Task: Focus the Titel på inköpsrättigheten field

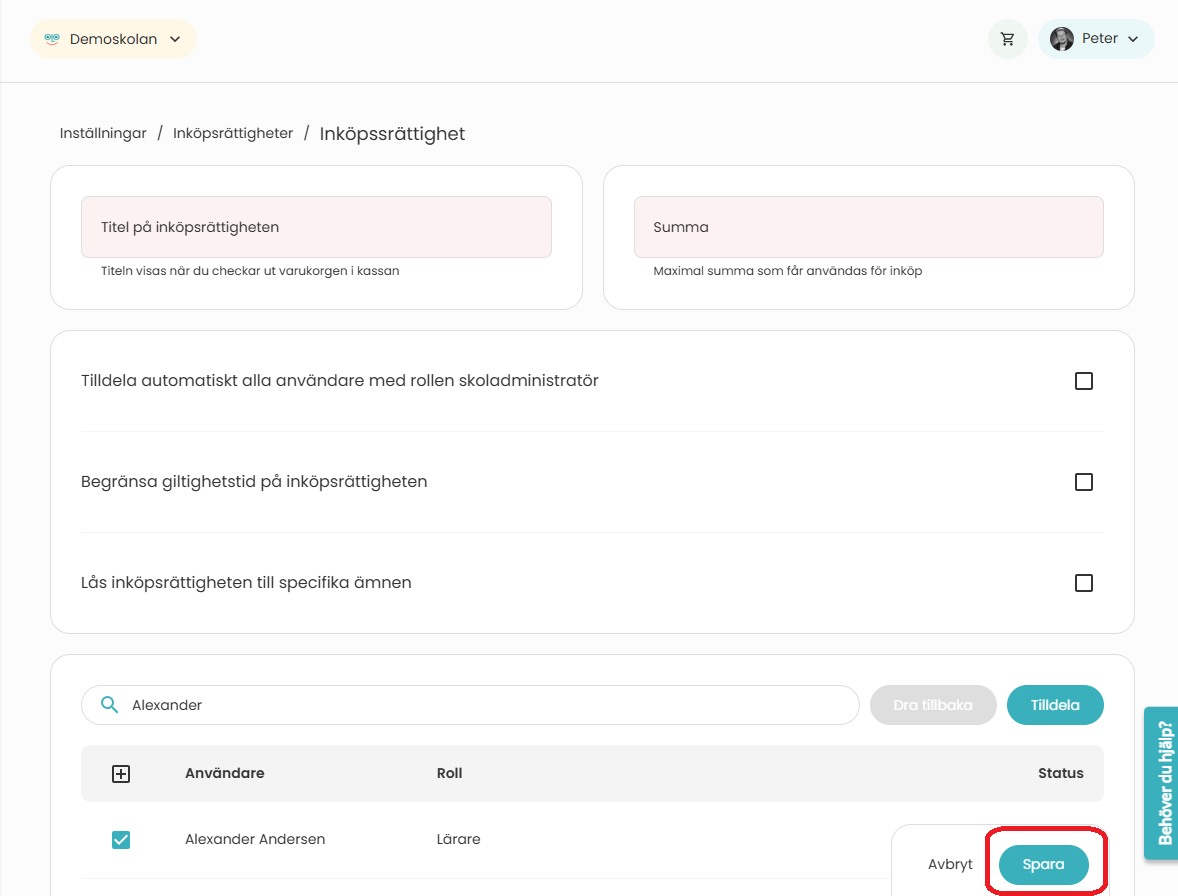Action: point(316,227)
